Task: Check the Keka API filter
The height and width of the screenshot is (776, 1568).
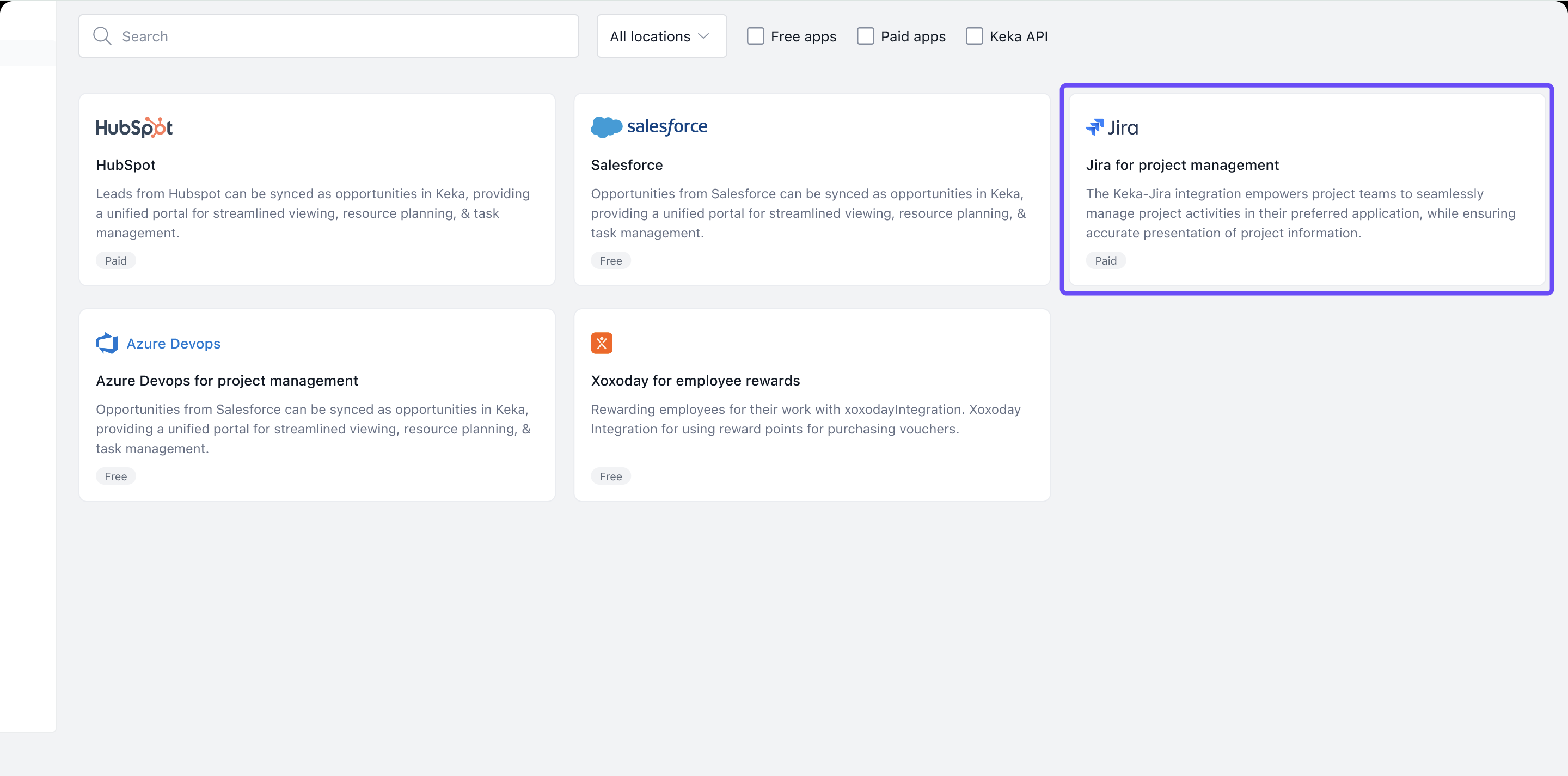Action: (974, 36)
